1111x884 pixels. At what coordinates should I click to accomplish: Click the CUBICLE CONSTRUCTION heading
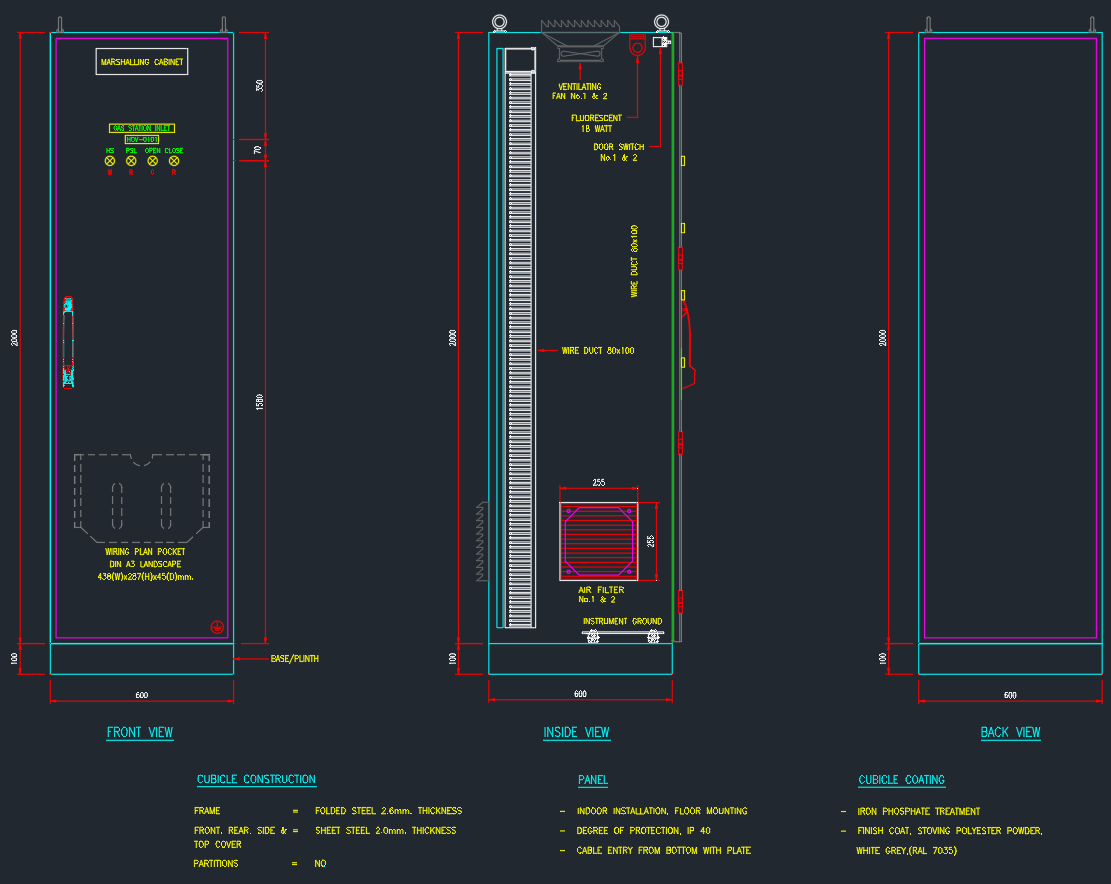point(256,780)
